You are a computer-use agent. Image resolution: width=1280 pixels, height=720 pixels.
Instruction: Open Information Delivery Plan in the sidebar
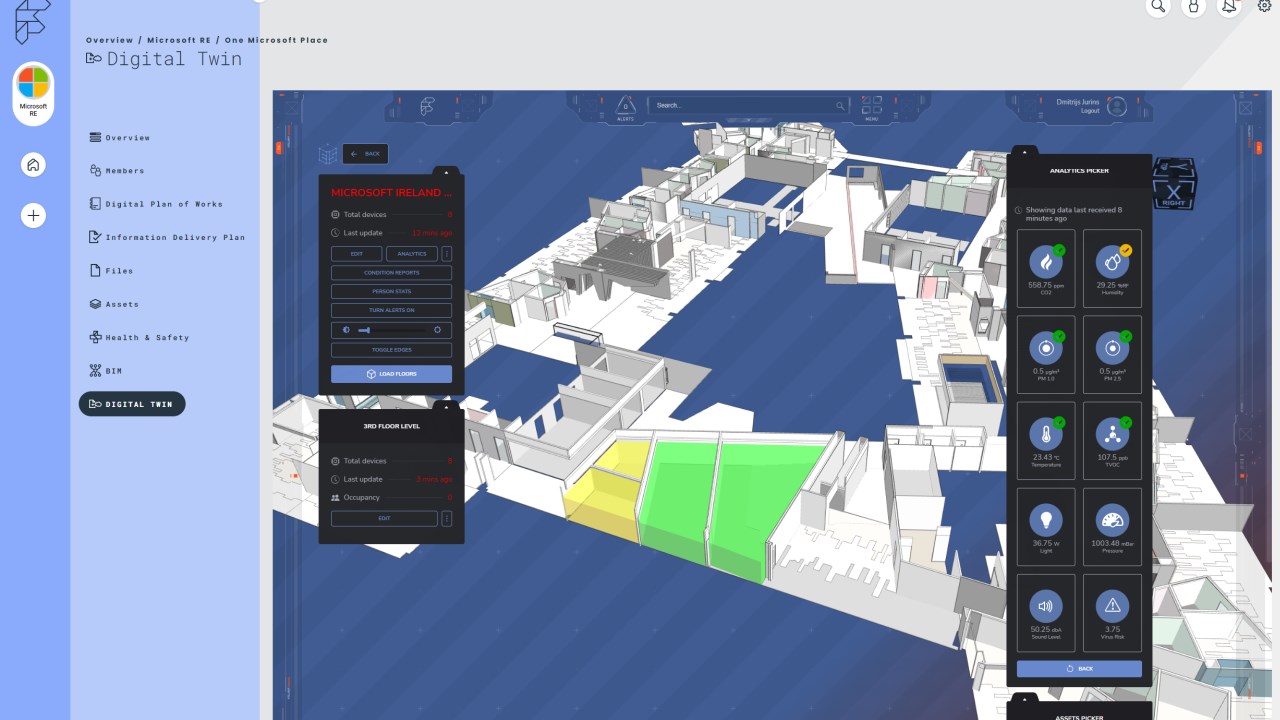(167, 238)
